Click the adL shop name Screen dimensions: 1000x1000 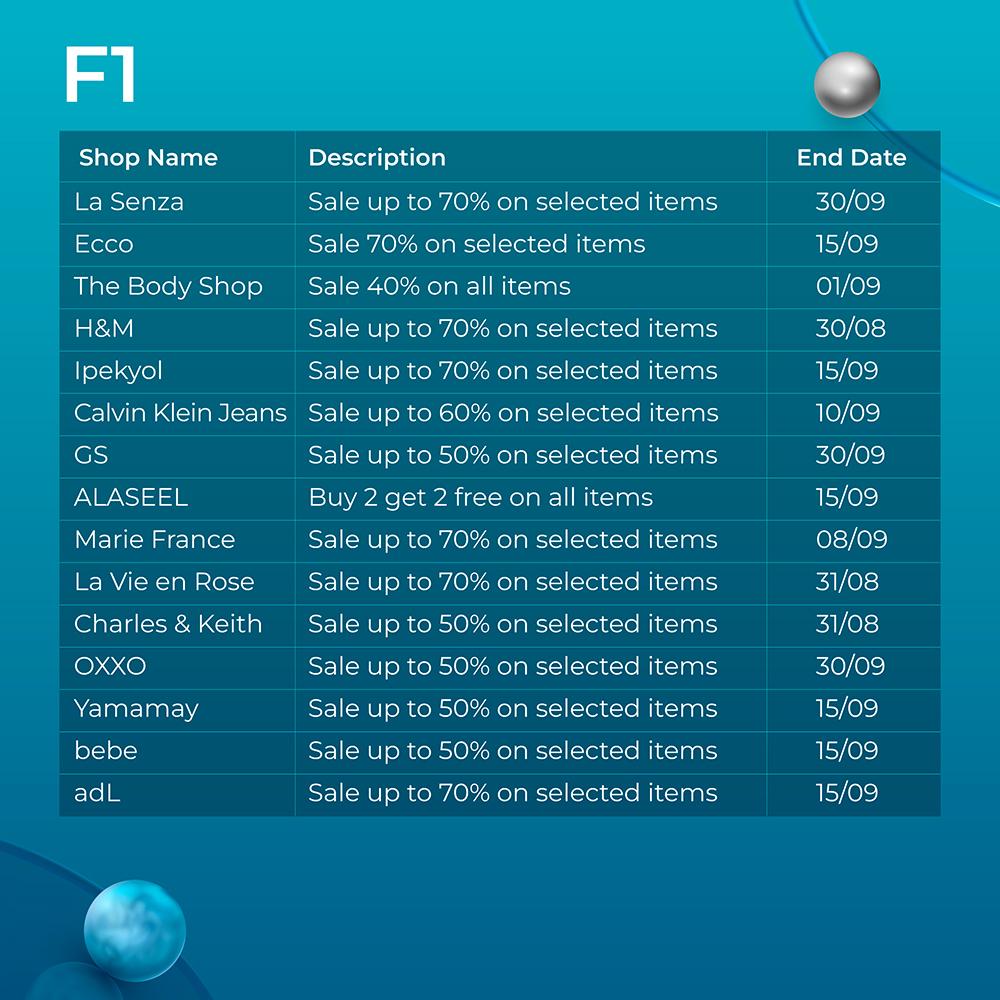(x=97, y=793)
